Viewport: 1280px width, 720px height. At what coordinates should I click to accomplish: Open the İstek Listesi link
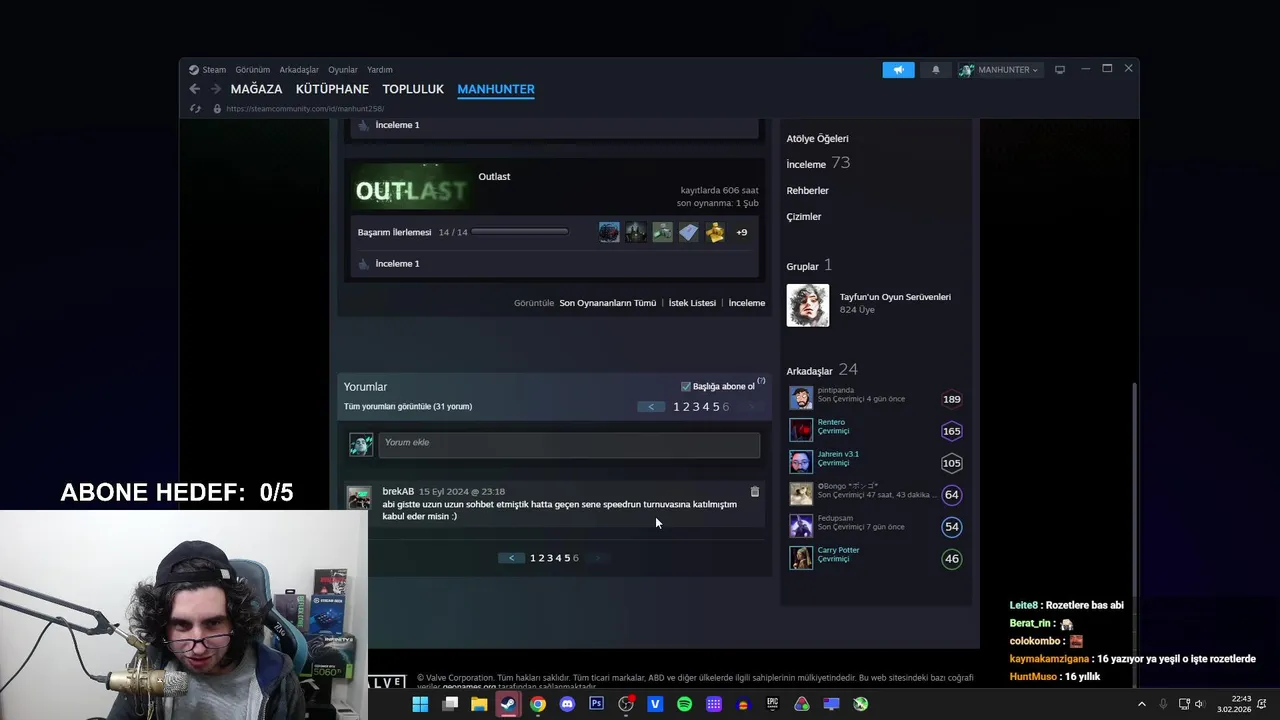[692, 303]
